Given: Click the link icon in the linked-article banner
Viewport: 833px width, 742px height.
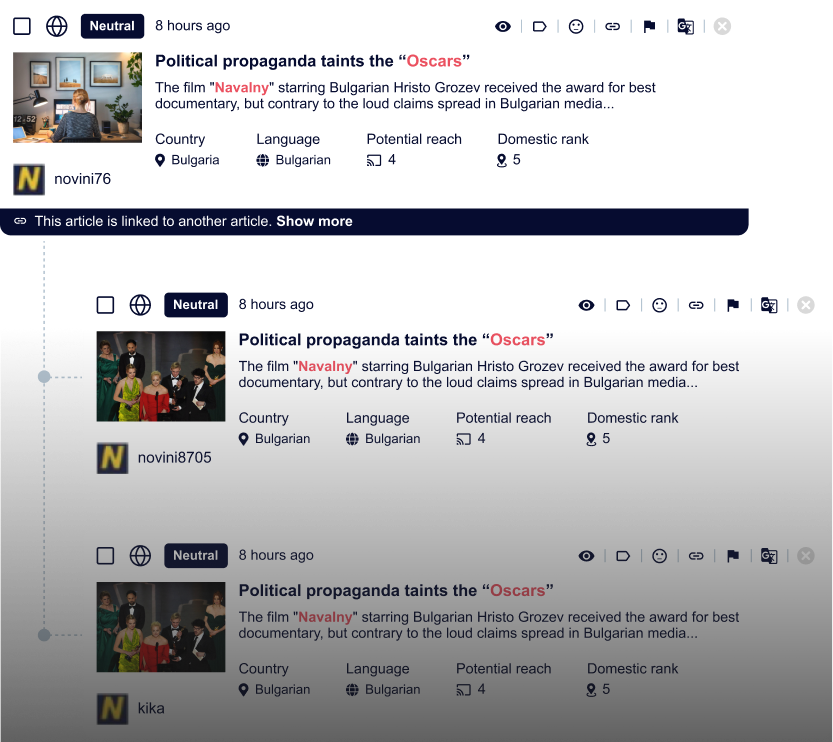Looking at the screenshot, I should tap(20, 221).
